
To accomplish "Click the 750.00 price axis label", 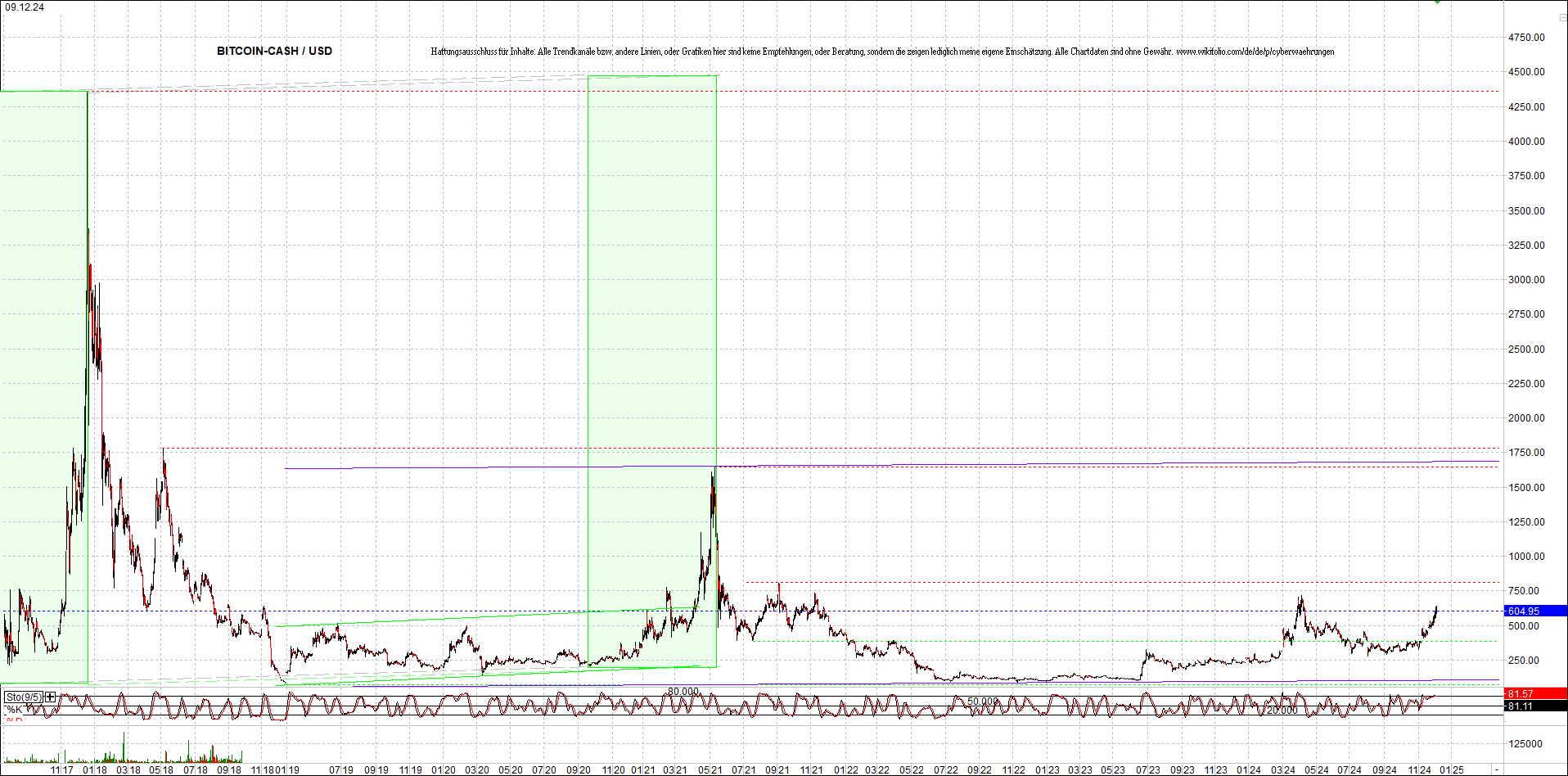I will point(1524,591).
